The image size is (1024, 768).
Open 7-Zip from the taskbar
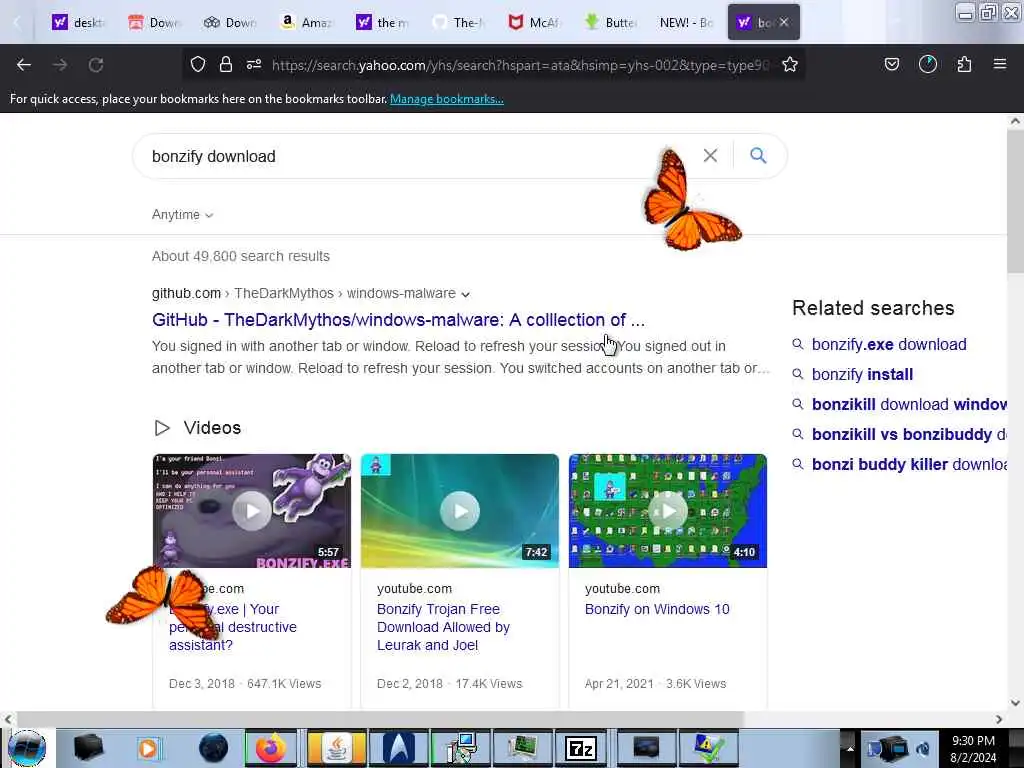[581, 748]
